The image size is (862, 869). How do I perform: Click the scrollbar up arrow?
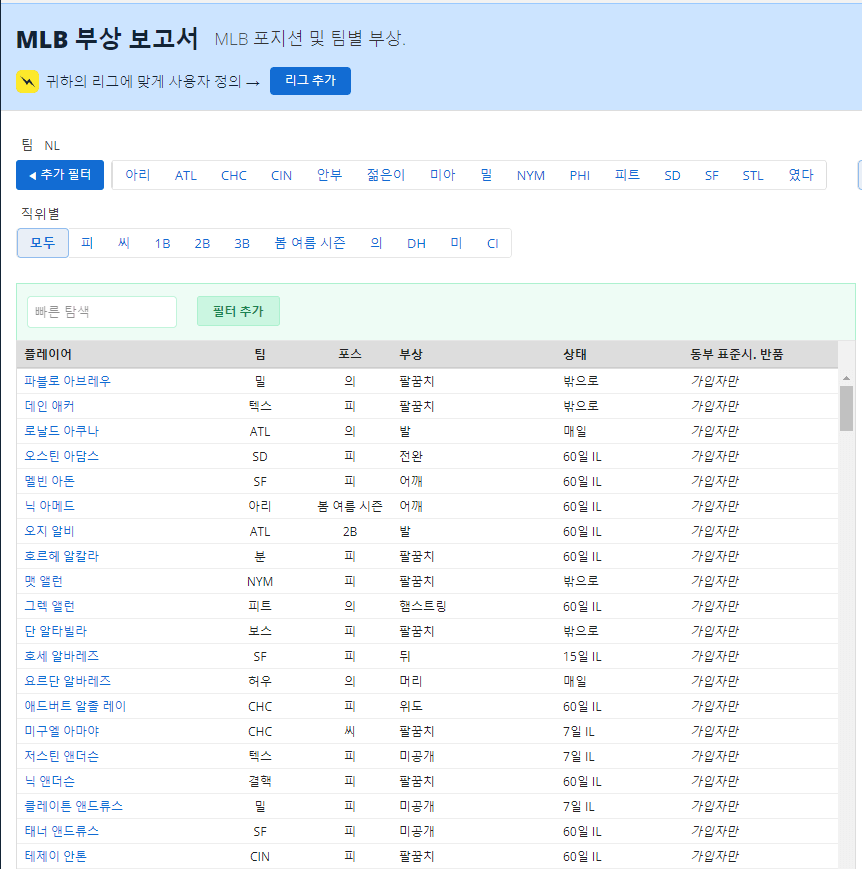click(846, 378)
